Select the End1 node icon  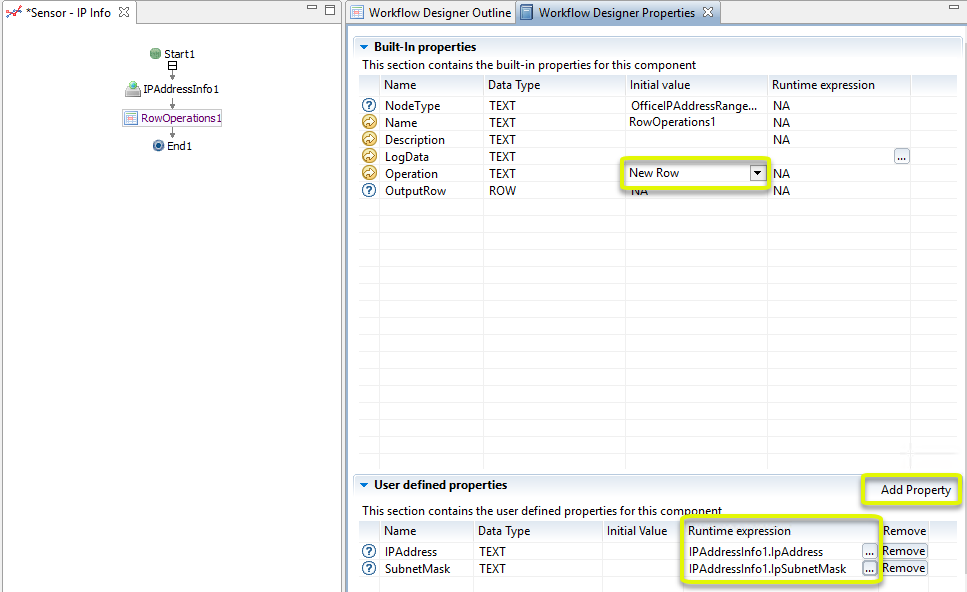point(158,146)
